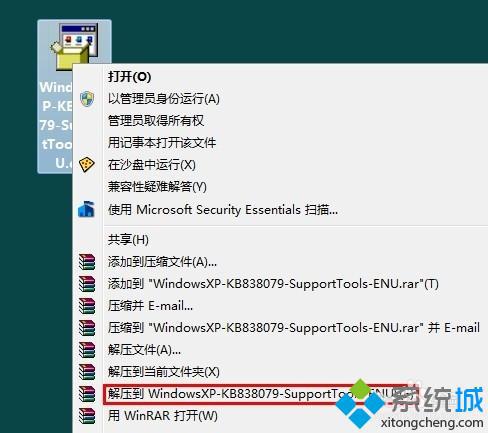Click WinRAR icon beside 用 WinRAR 打开(W)
The width and height of the screenshot is (488, 433).
pyautogui.click(x=87, y=416)
